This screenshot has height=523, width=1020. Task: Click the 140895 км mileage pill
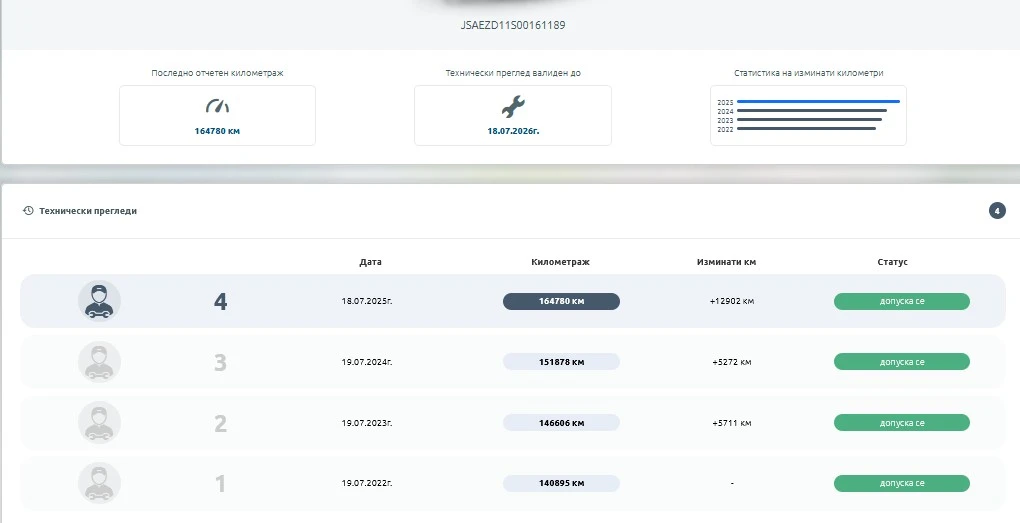pos(561,483)
